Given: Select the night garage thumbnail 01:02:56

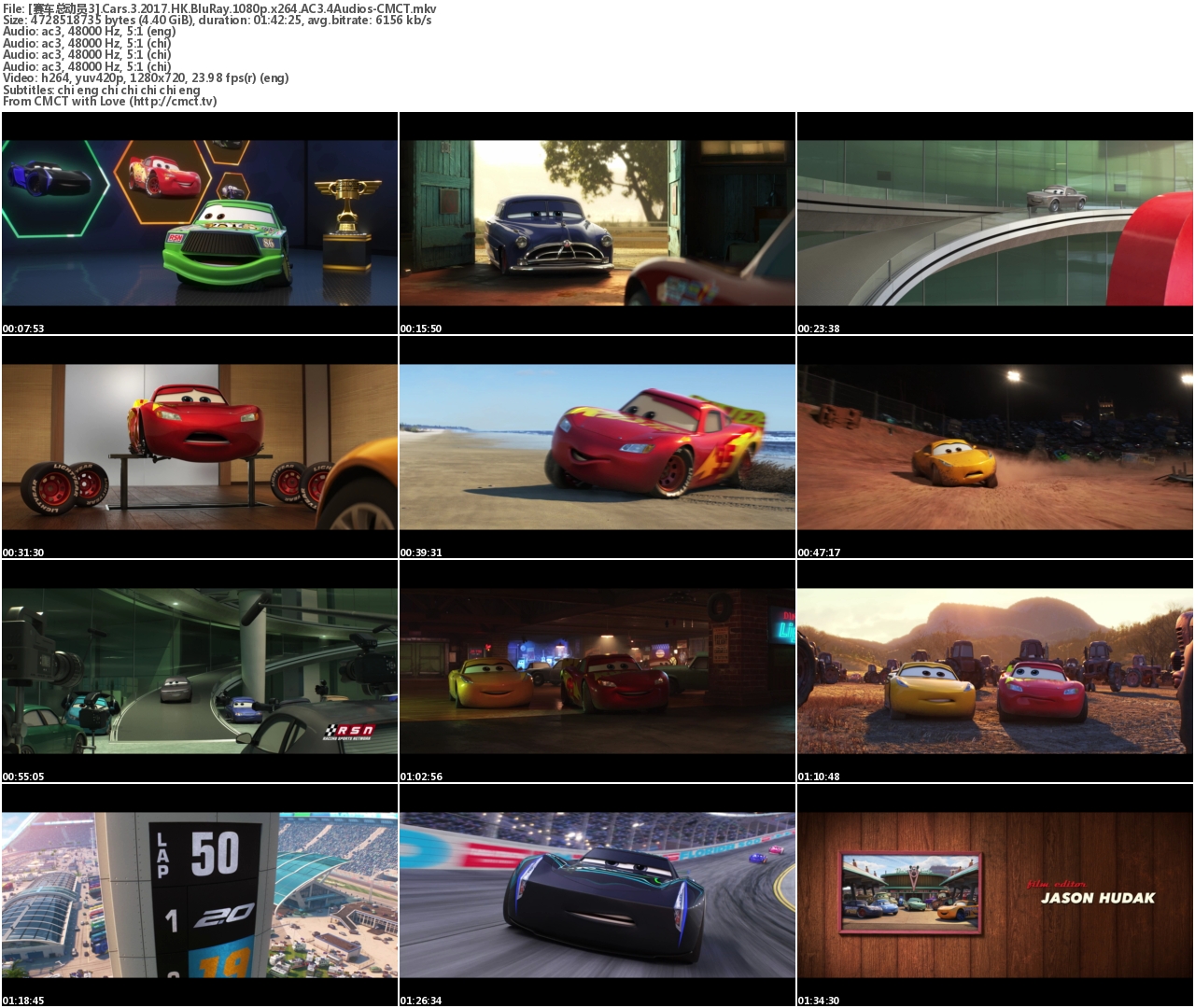Looking at the screenshot, I should click(x=597, y=671).
